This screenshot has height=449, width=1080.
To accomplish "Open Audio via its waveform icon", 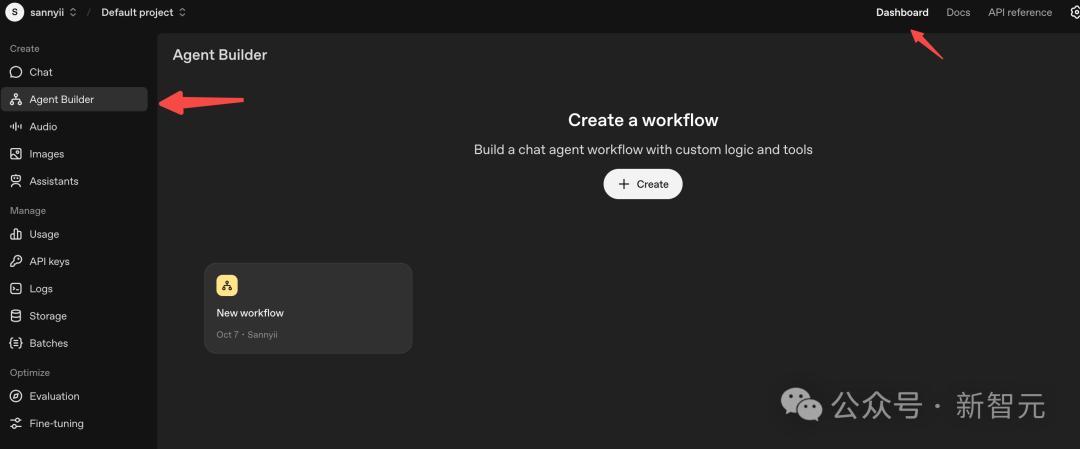I will (16, 127).
